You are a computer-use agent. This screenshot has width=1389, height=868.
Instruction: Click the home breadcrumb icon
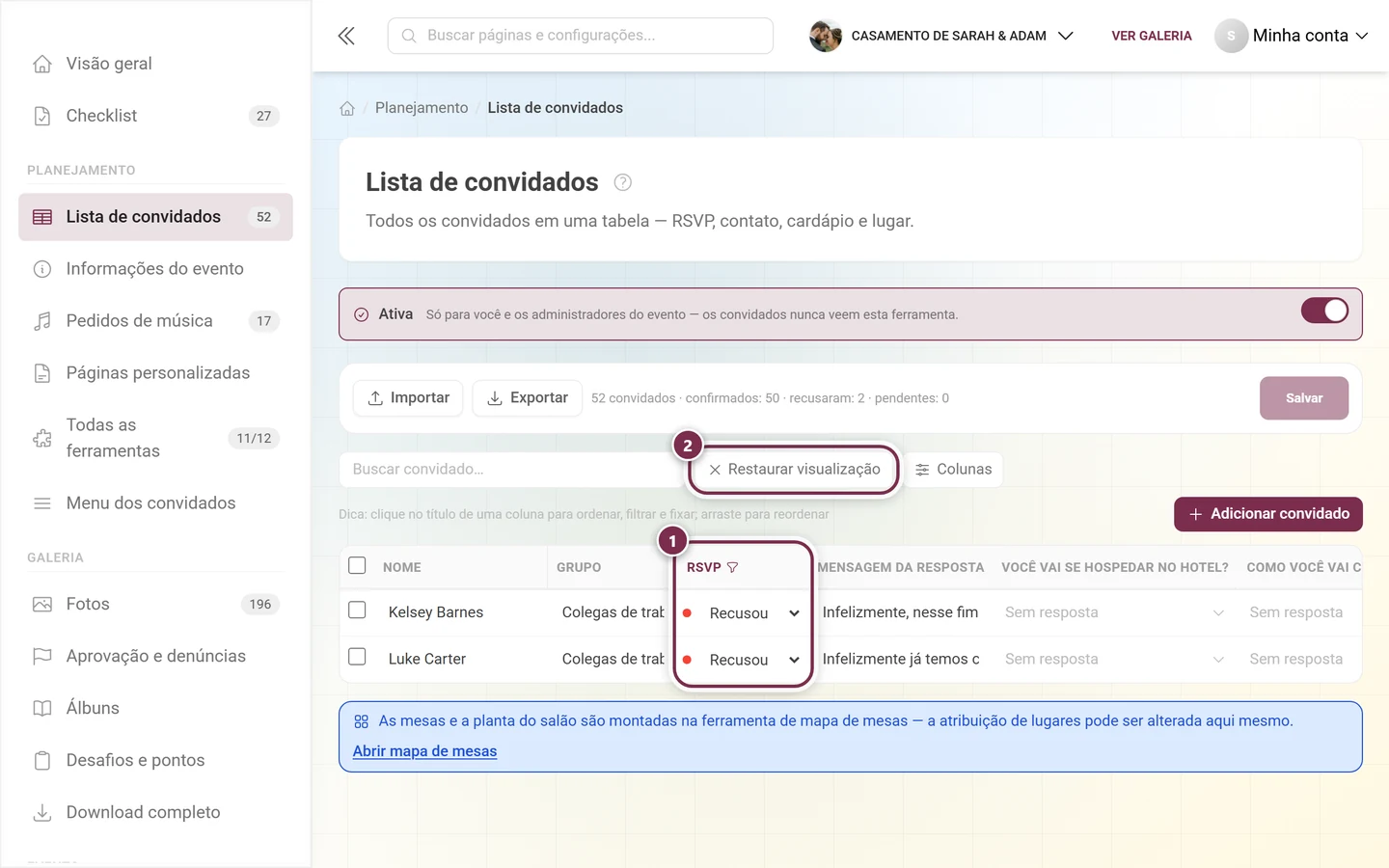(x=347, y=108)
